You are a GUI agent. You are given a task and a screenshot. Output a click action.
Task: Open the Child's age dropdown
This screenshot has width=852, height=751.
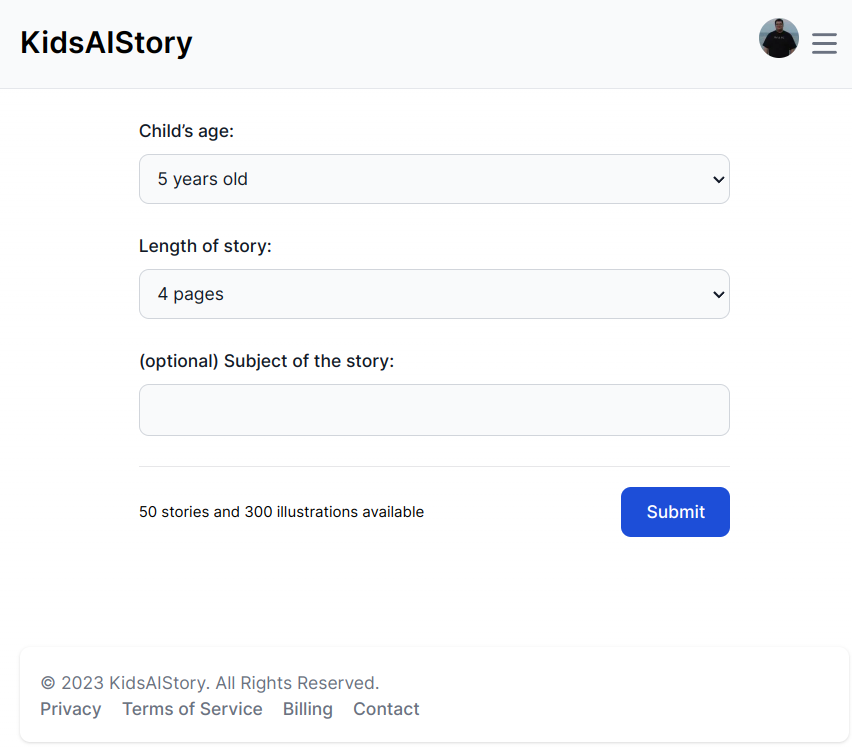(x=434, y=179)
